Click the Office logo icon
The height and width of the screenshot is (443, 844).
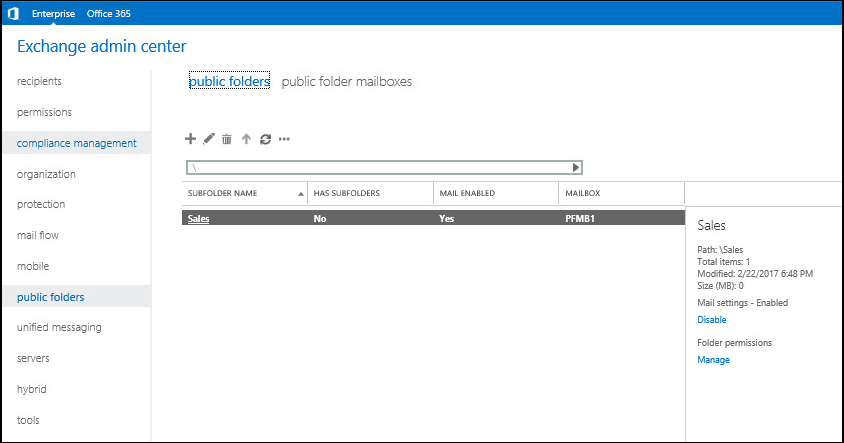(13, 13)
